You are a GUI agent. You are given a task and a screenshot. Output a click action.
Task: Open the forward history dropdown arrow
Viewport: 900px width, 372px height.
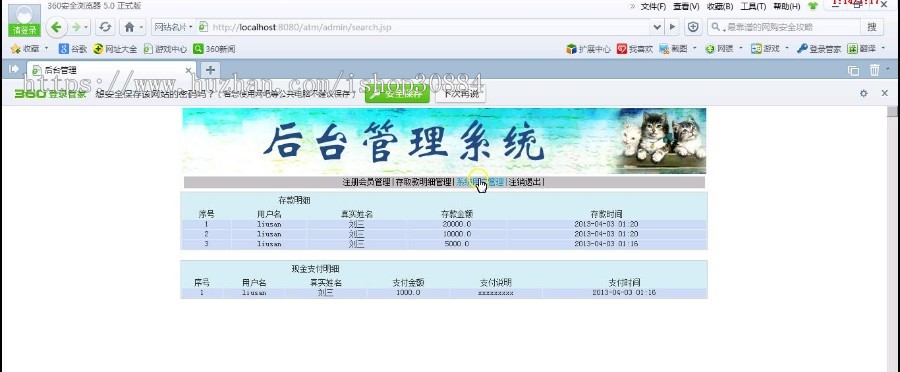click(87, 27)
